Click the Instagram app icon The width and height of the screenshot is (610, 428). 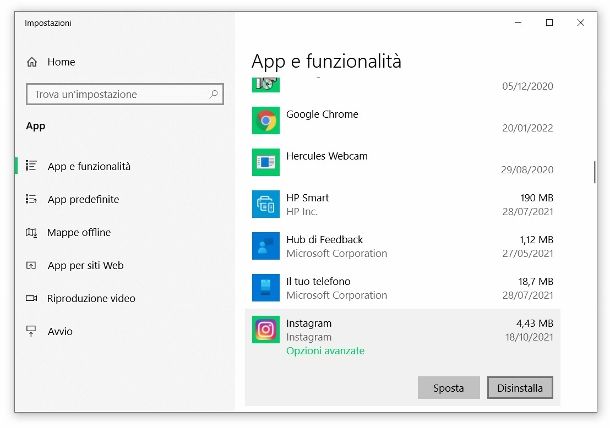pos(266,330)
